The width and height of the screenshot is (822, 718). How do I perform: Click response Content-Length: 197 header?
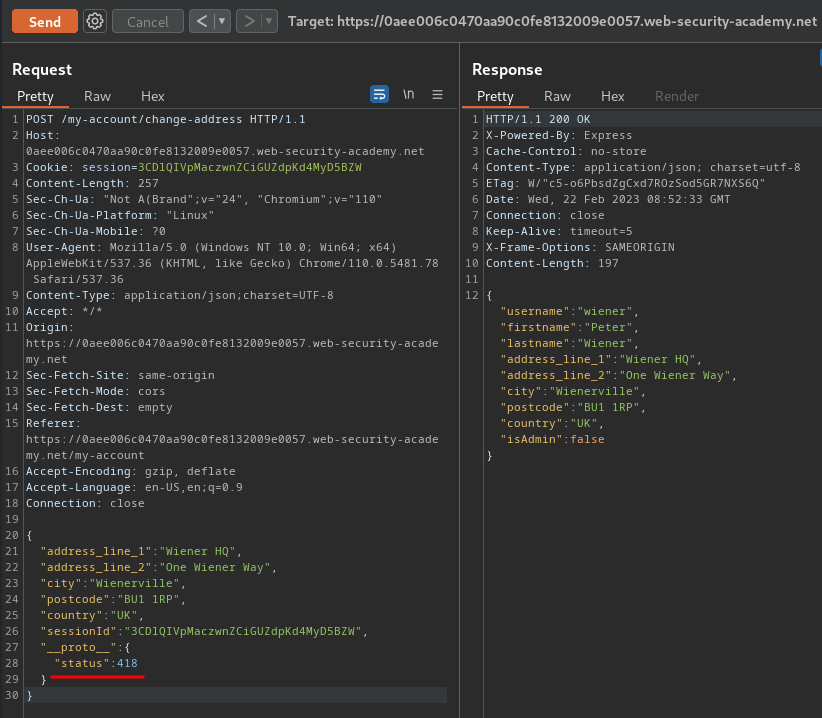(x=552, y=263)
